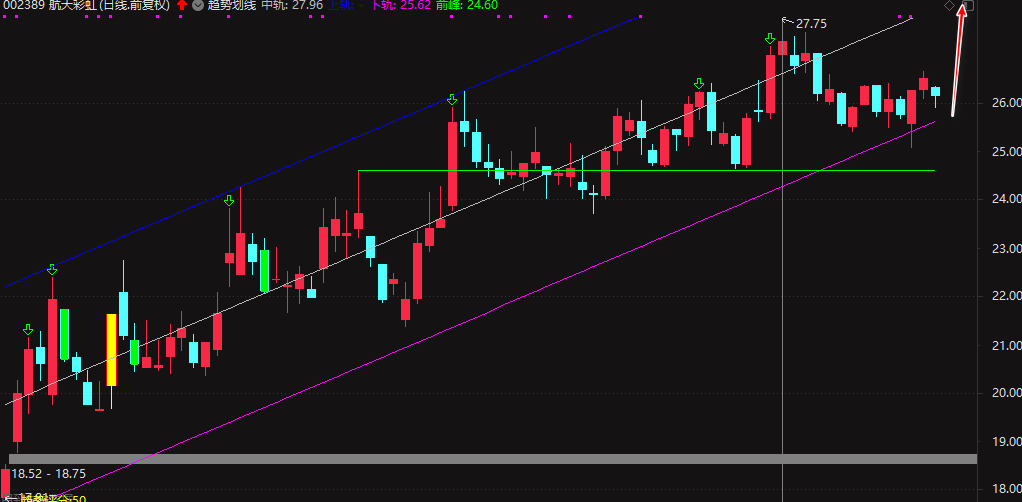Click the 趋势划线 indicator name
Image resolution: width=1022 pixels, height=502 pixels.
click(x=232, y=6)
